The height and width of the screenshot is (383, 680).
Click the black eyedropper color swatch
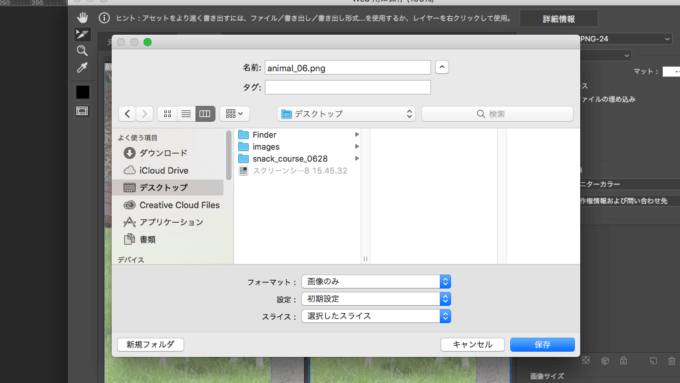coord(82,92)
